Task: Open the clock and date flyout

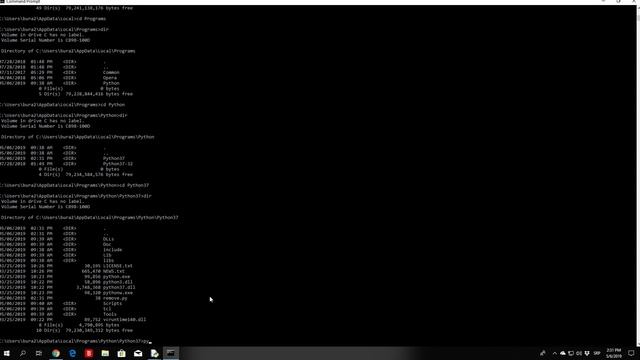Action: tap(613, 353)
